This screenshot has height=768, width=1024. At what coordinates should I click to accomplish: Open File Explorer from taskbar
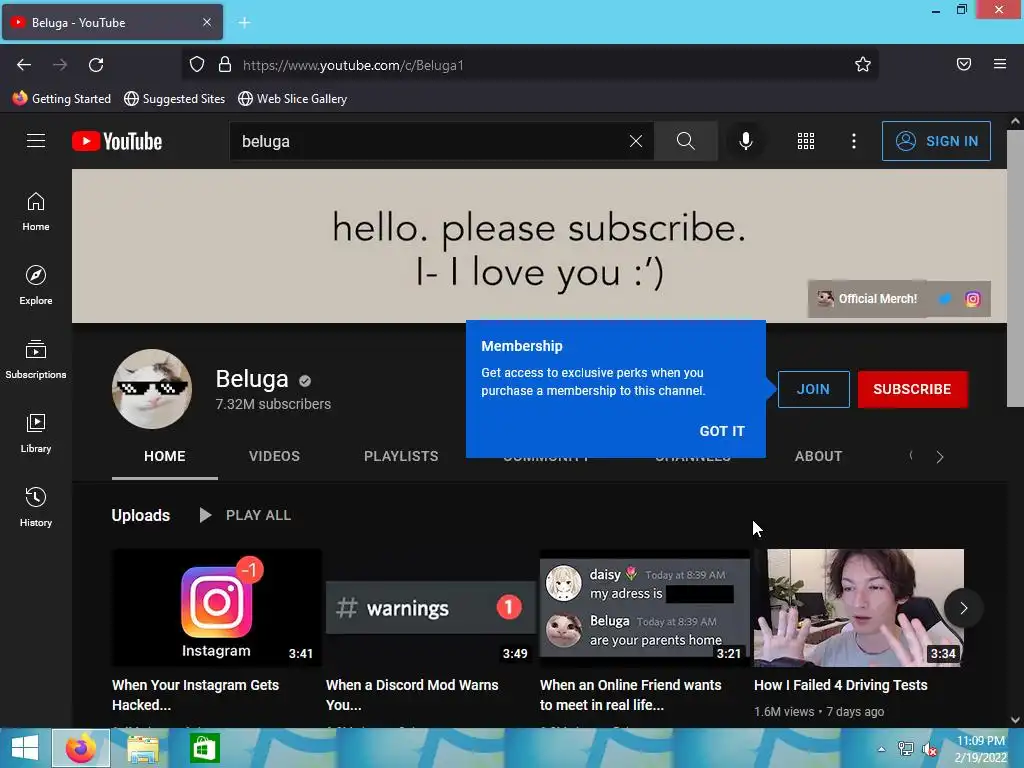click(x=143, y=748)
